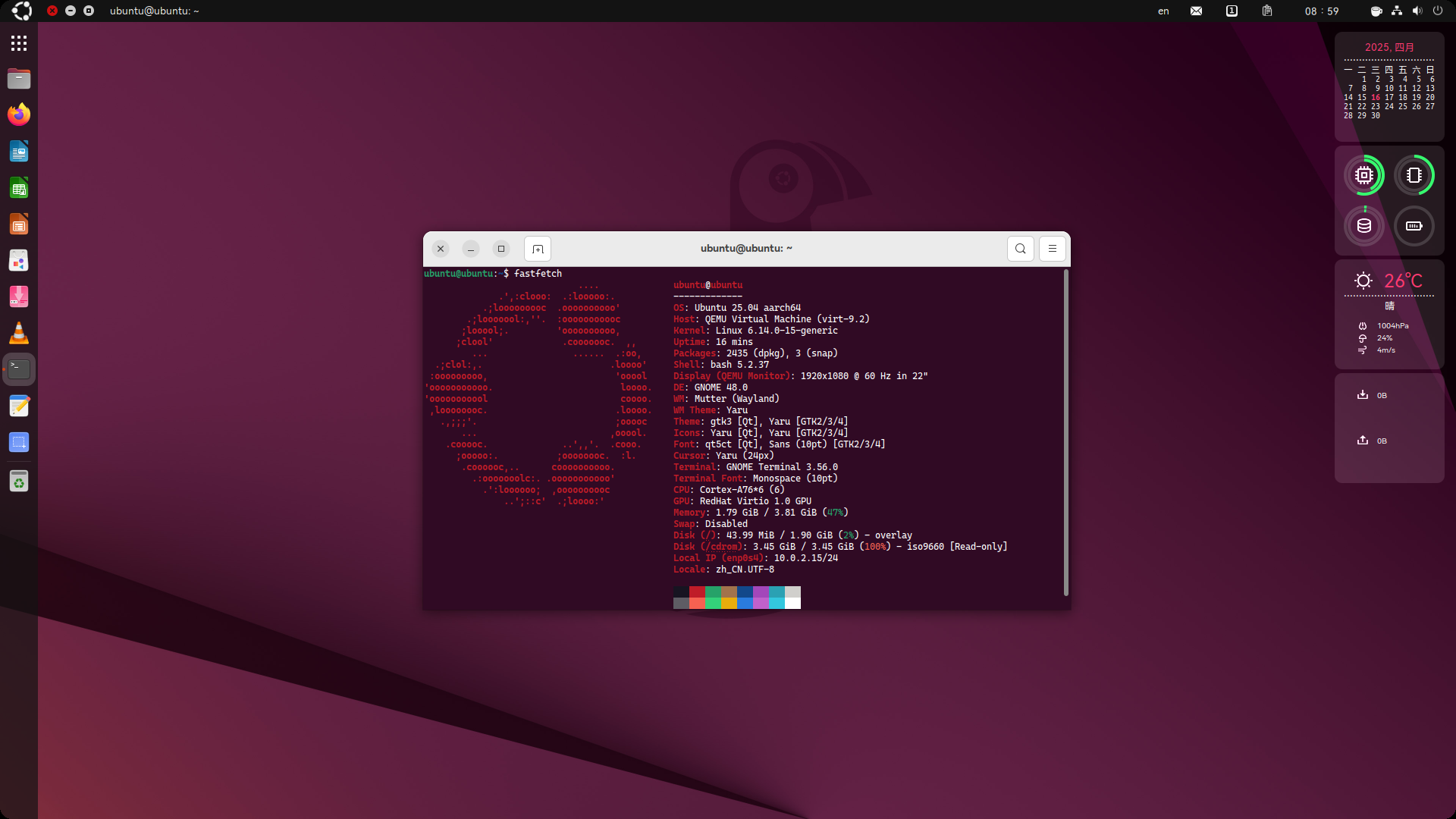
Task: Open the Trash from dock
Action: point(19,481)
